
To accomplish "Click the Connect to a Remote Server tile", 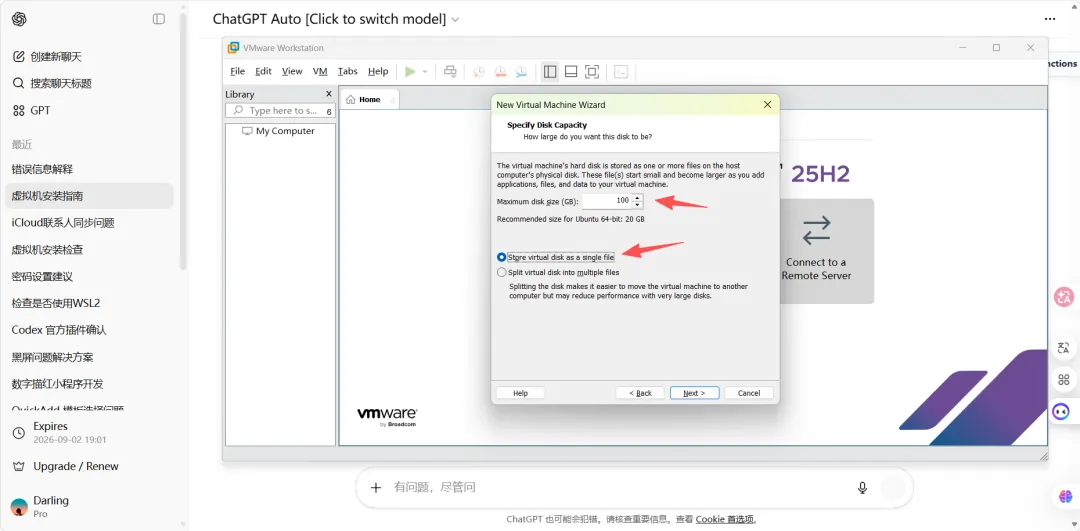I will (x=827, y=251).
